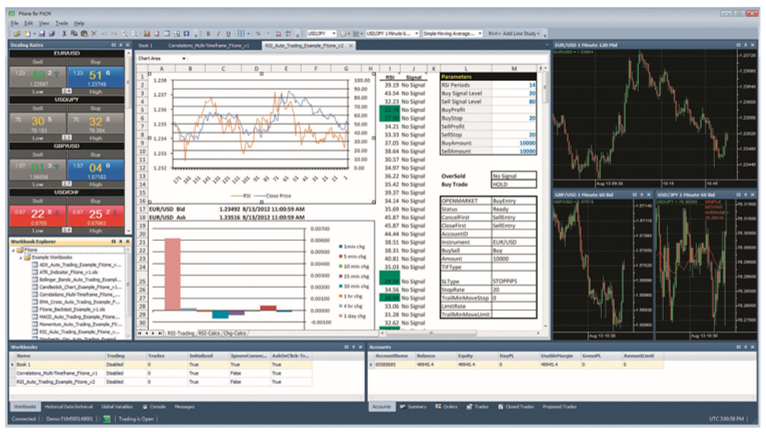The image size is (766, 432).
Task: Open the Simple Moving Average indicator dropdown
Action: pos(480,34)
